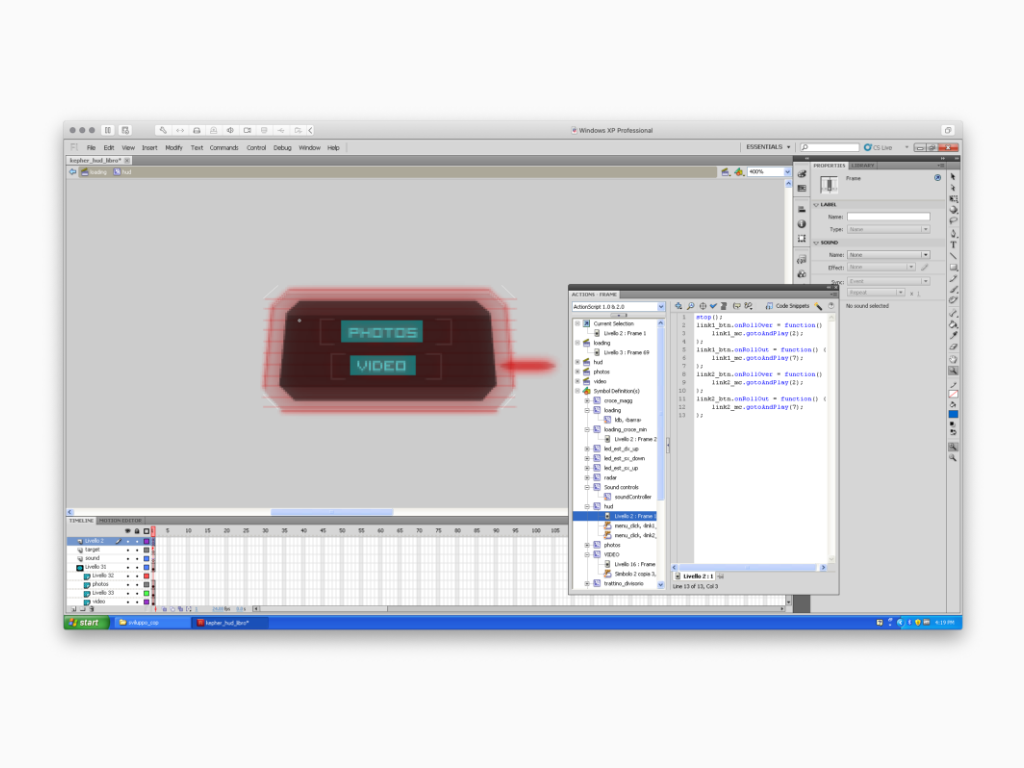Click the hud breadcrumb in edit bar
Image resolution: width=1024 pixels, height=768 pixels.
click(123, 172)
